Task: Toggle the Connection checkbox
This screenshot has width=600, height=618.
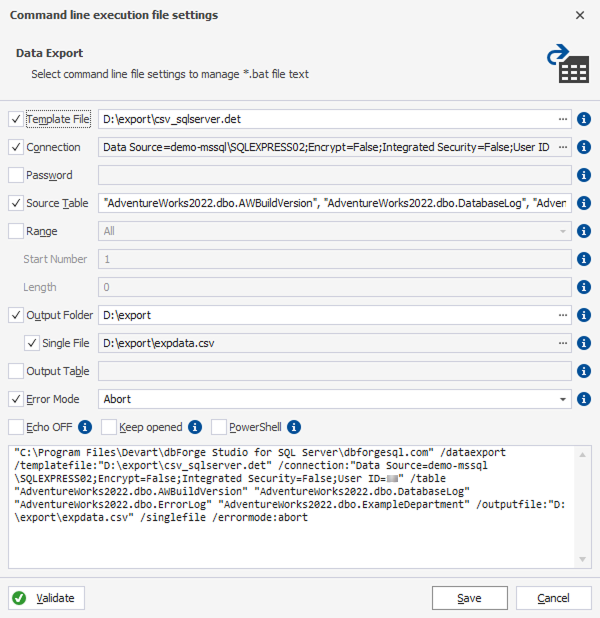Action: (x=16, y=147)
